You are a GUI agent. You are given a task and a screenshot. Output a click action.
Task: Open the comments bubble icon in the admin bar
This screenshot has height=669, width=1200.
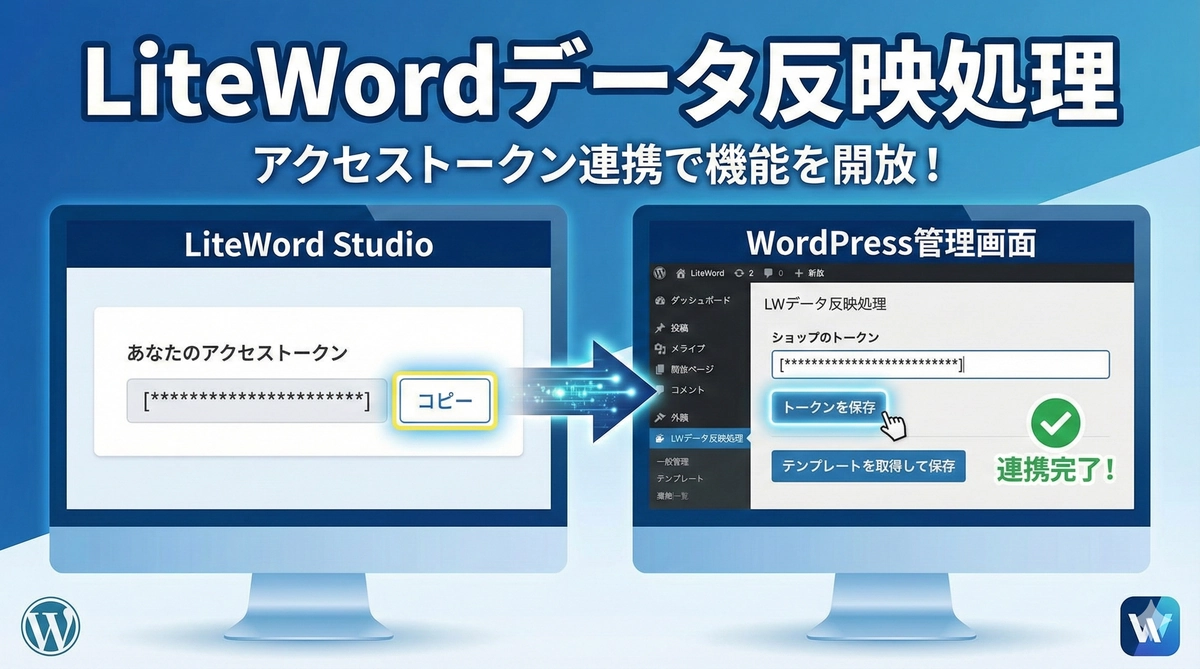[x=767, y=273]
